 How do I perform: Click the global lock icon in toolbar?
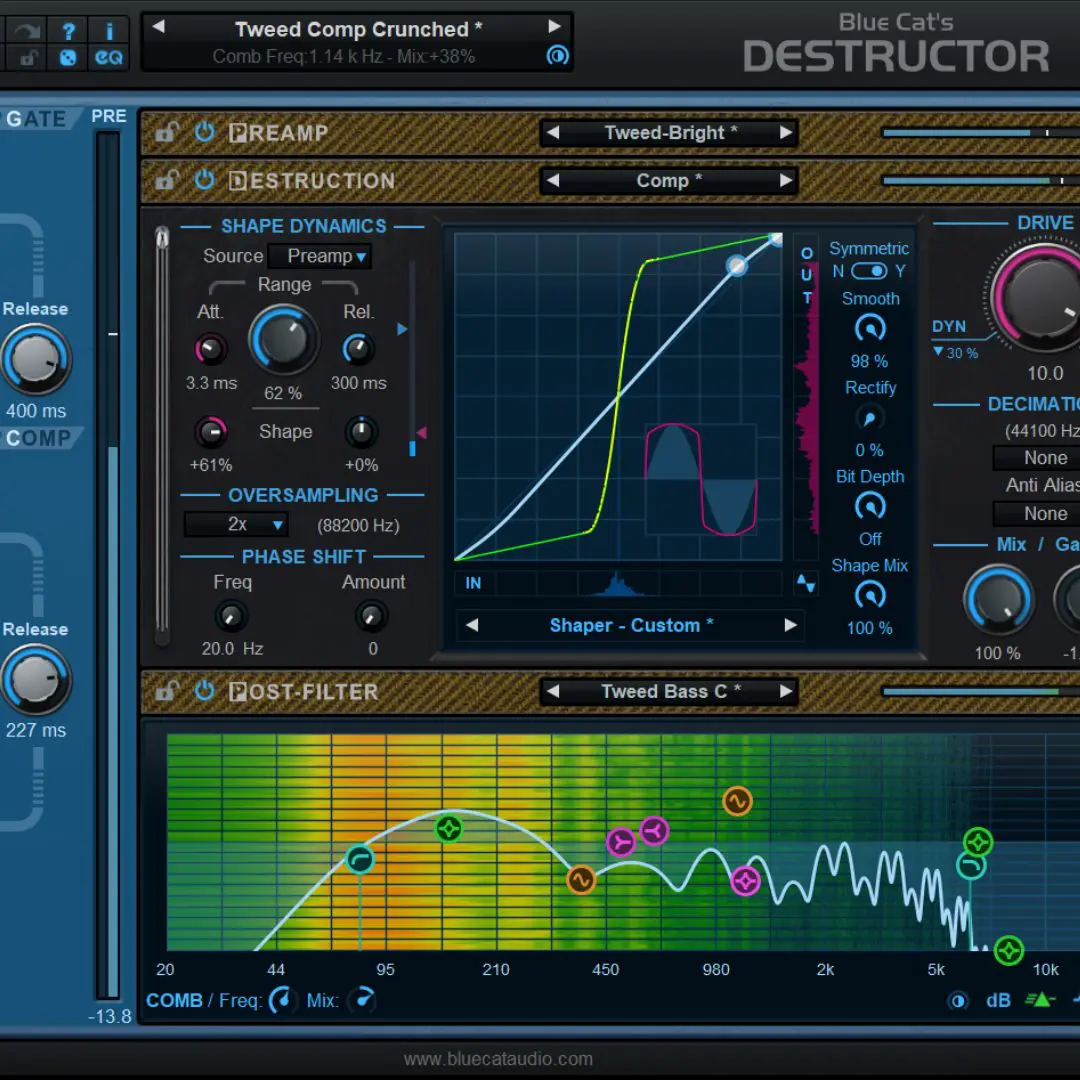(28, 58)
